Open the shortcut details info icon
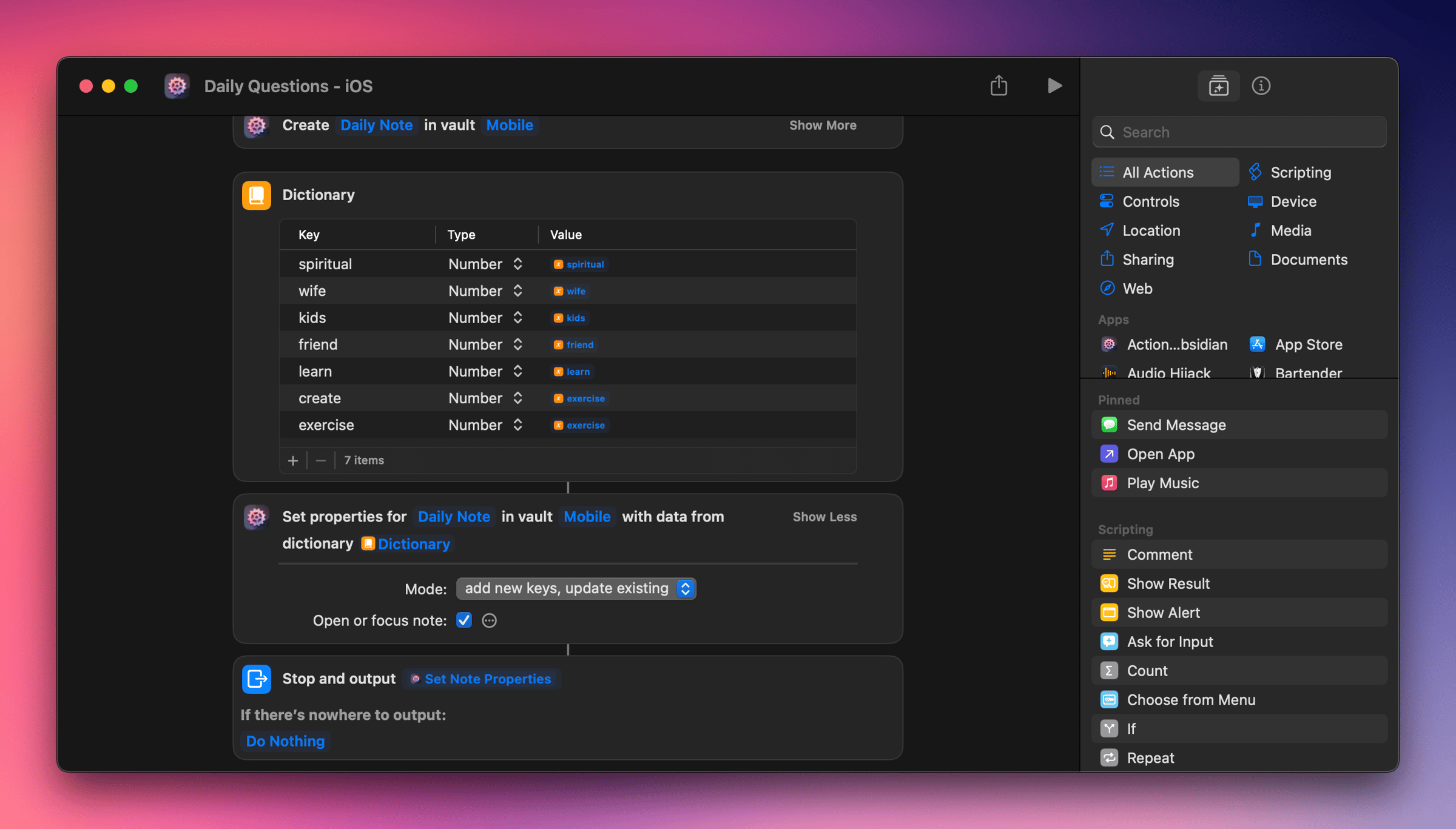 pyautogui.click(x=1261, y=86)
